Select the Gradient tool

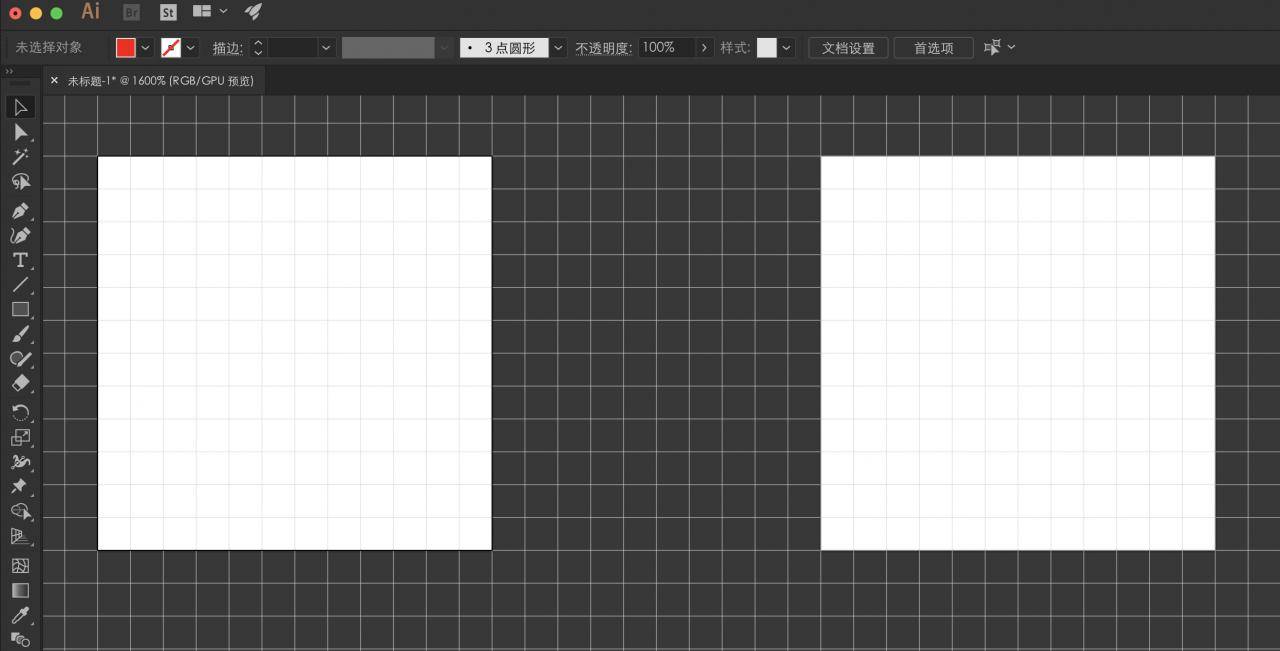pyautogui.click(x=20, y=590)
